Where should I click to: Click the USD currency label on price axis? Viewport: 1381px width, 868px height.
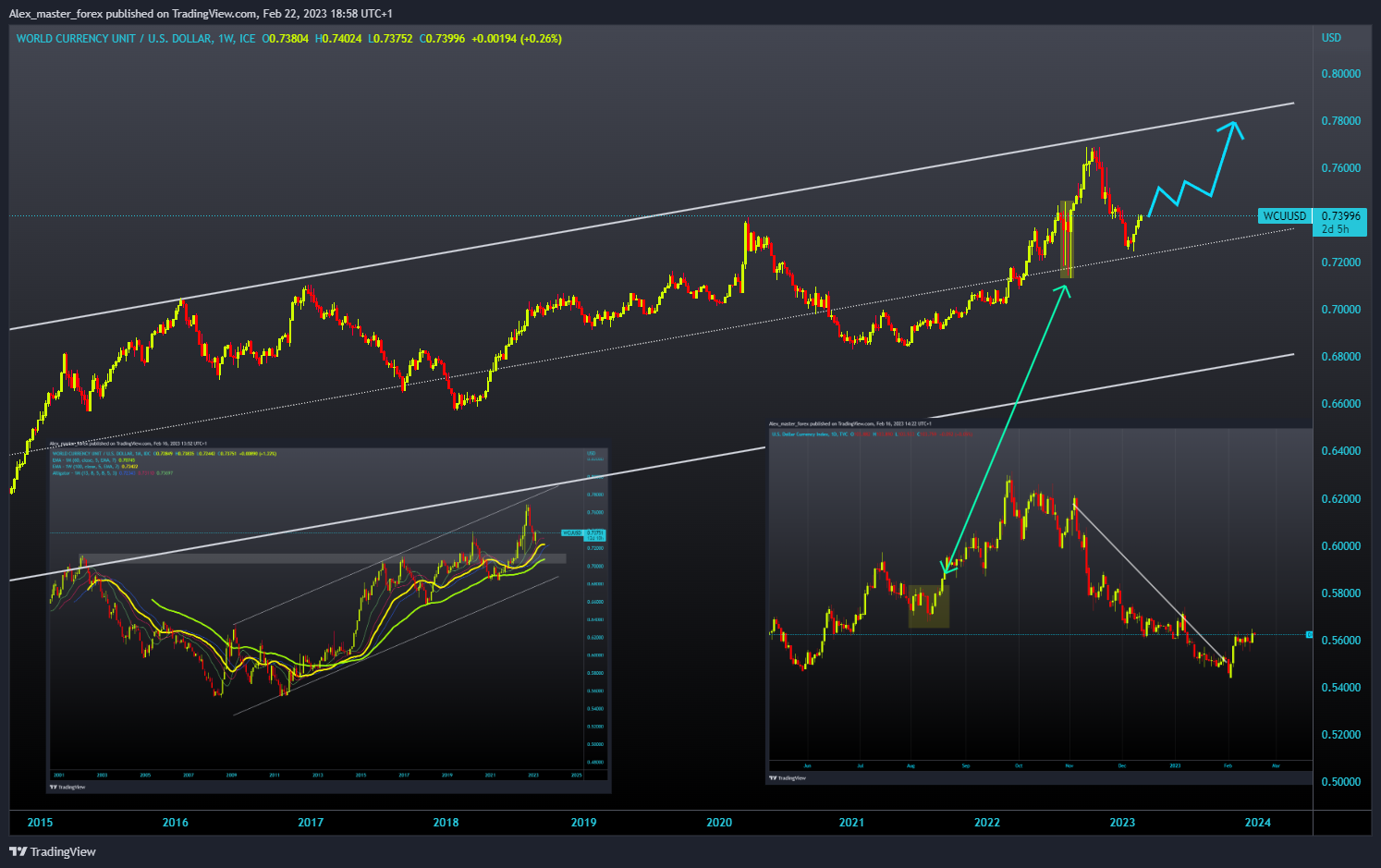point(1331,38)
